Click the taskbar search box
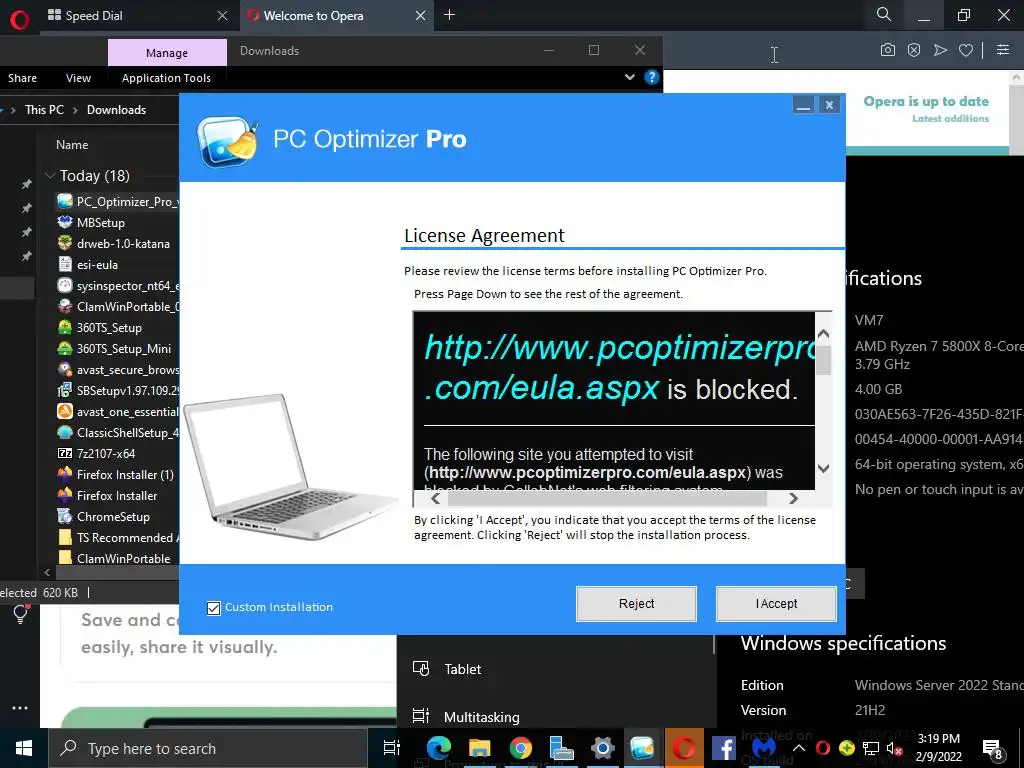The width and height of the screenshot is (1024, 768). [208, 748]
